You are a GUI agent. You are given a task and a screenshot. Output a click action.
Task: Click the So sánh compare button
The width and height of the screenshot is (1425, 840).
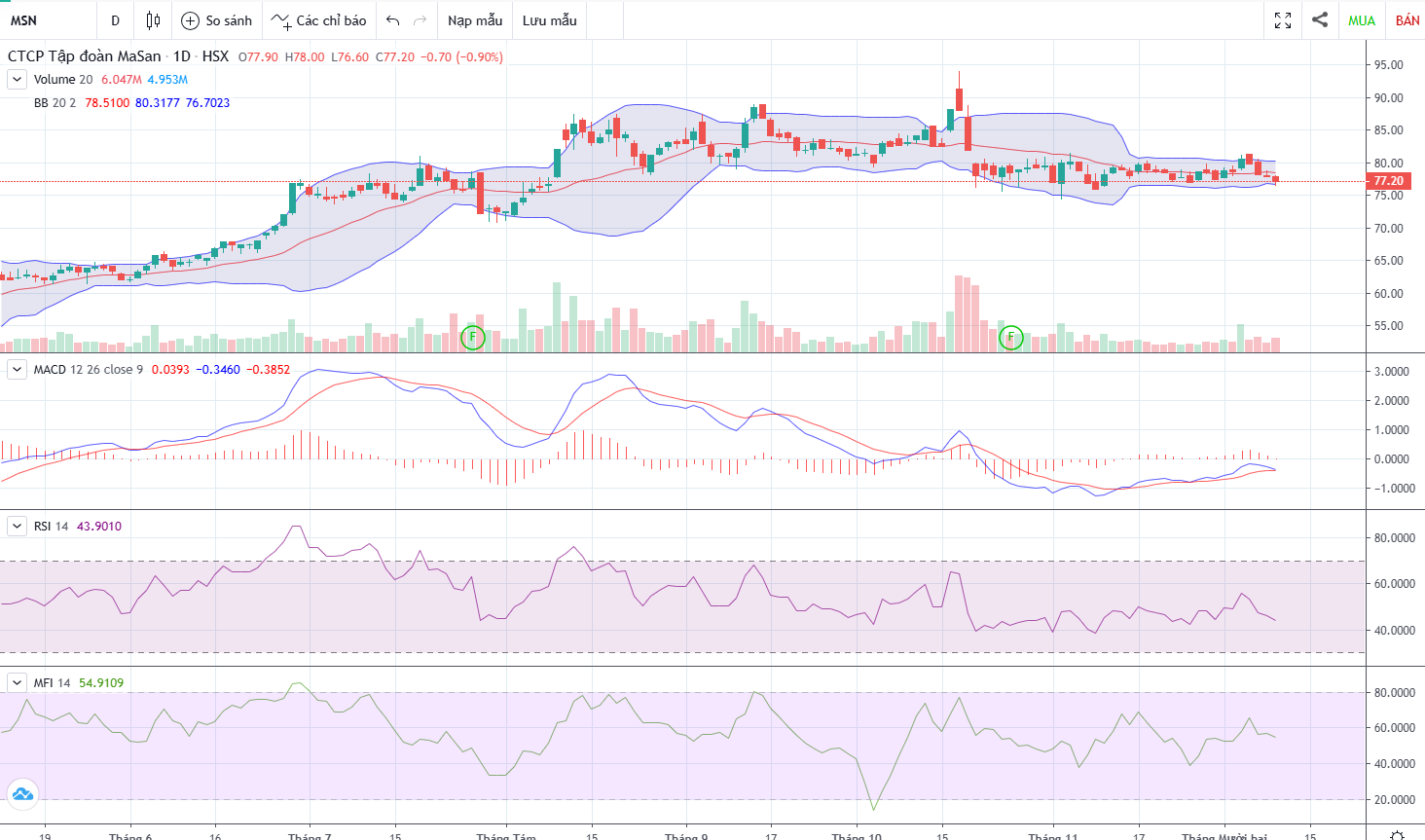pos(217,20)
